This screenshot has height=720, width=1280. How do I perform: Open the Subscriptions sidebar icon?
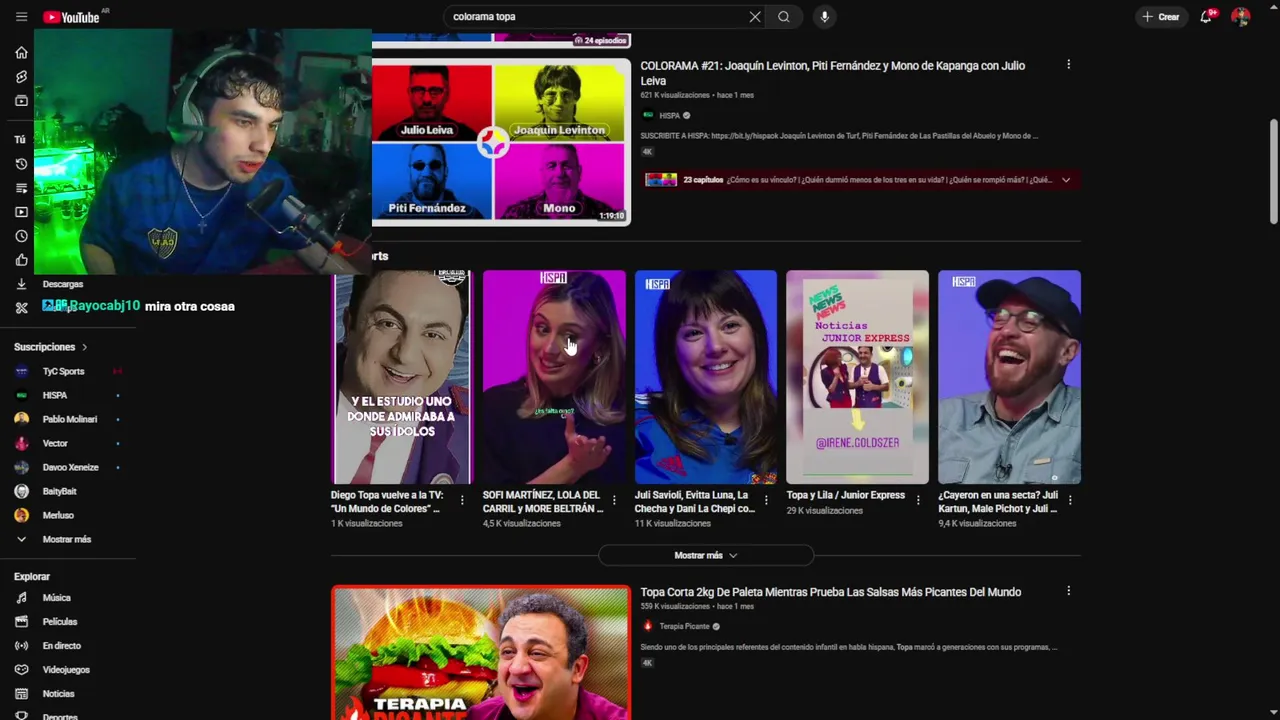click(x=21, y=100)
